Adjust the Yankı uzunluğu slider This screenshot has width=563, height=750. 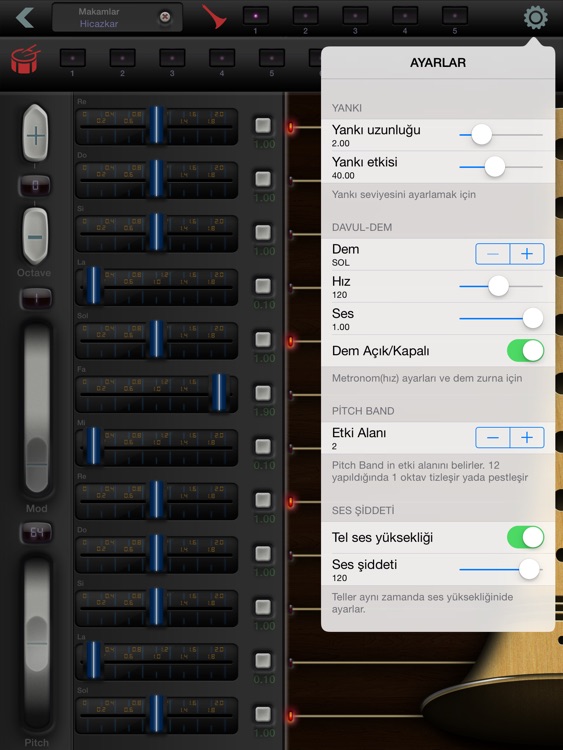pos(500,135)
